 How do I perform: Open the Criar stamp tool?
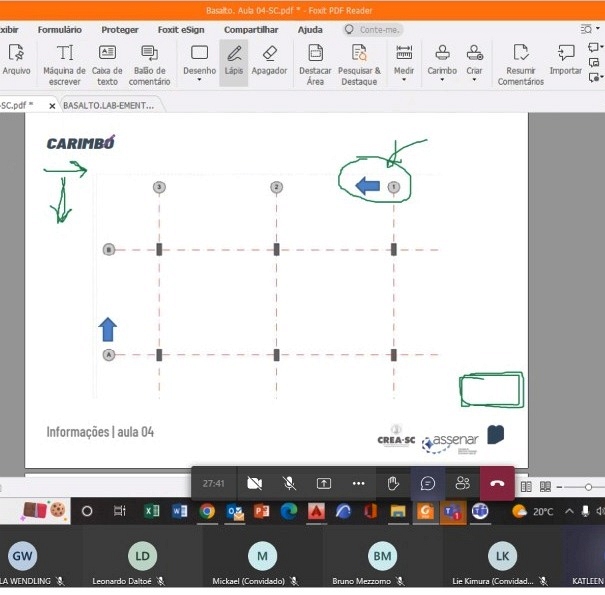(x=474, y=59)
